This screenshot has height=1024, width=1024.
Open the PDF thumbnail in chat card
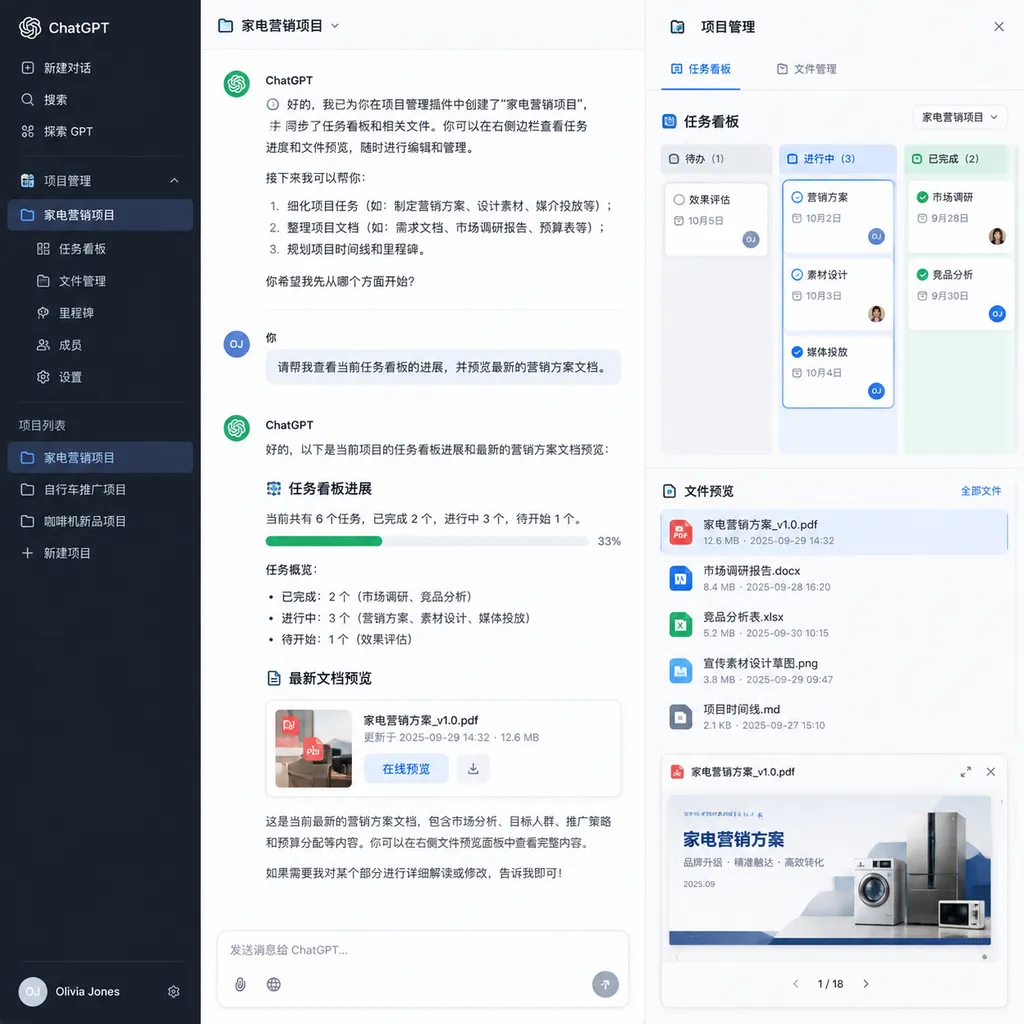click(313, 748)
